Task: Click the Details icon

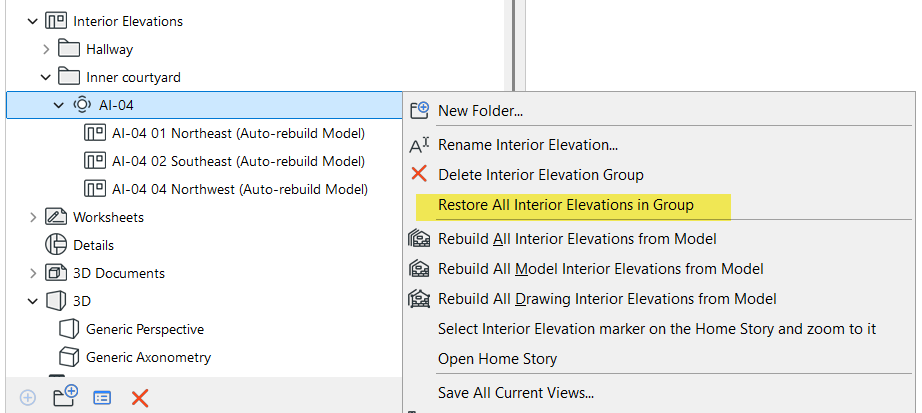Action: pos(56,245)
